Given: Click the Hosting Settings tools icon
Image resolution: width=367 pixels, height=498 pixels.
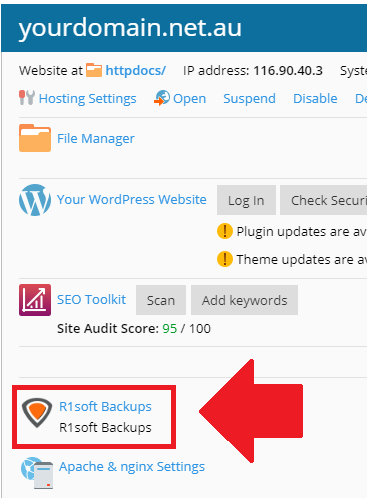Looking at the screenshot, I should pyautogui.click(x=27, y=98).
